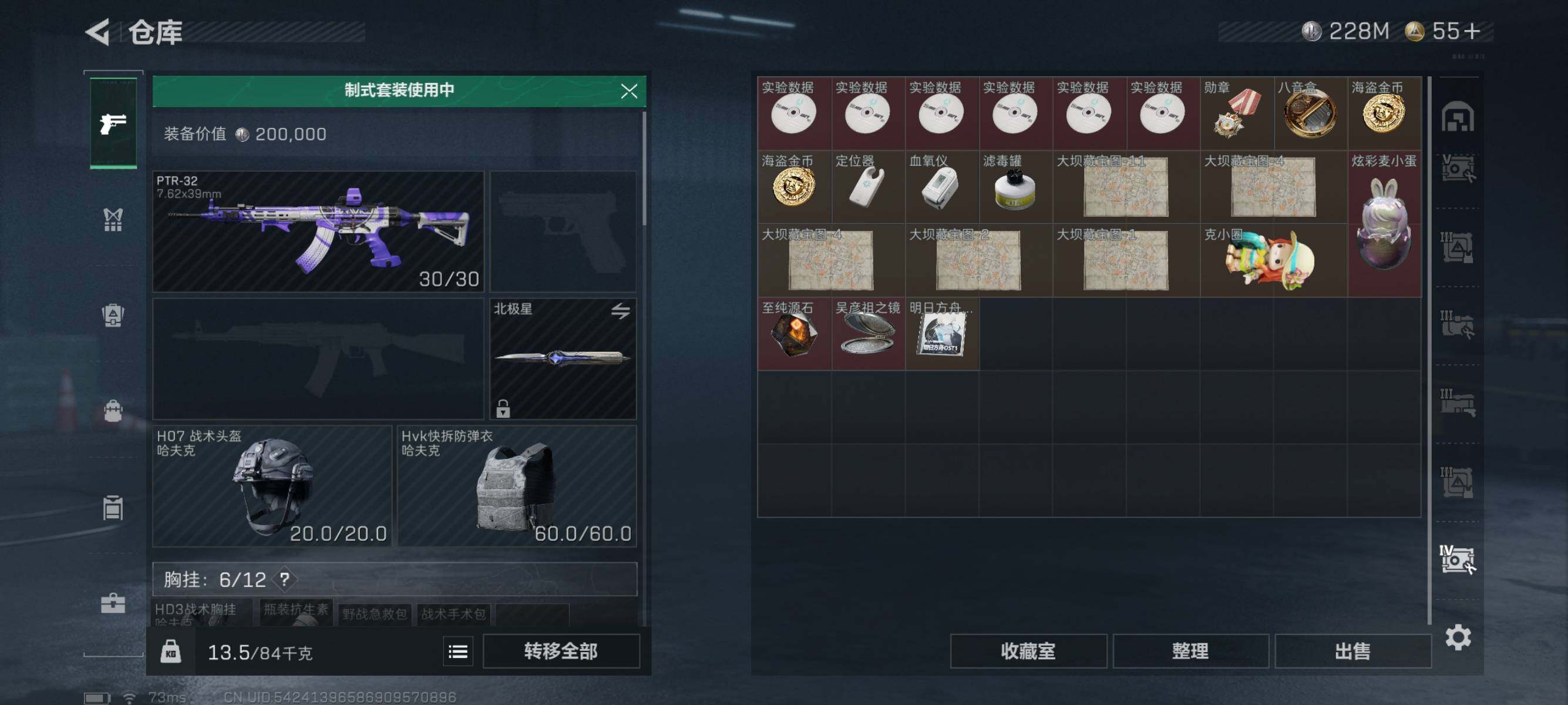1568x705 pixels.
Task: Click the 胸挂 help question mark
Action: (284, 579)
